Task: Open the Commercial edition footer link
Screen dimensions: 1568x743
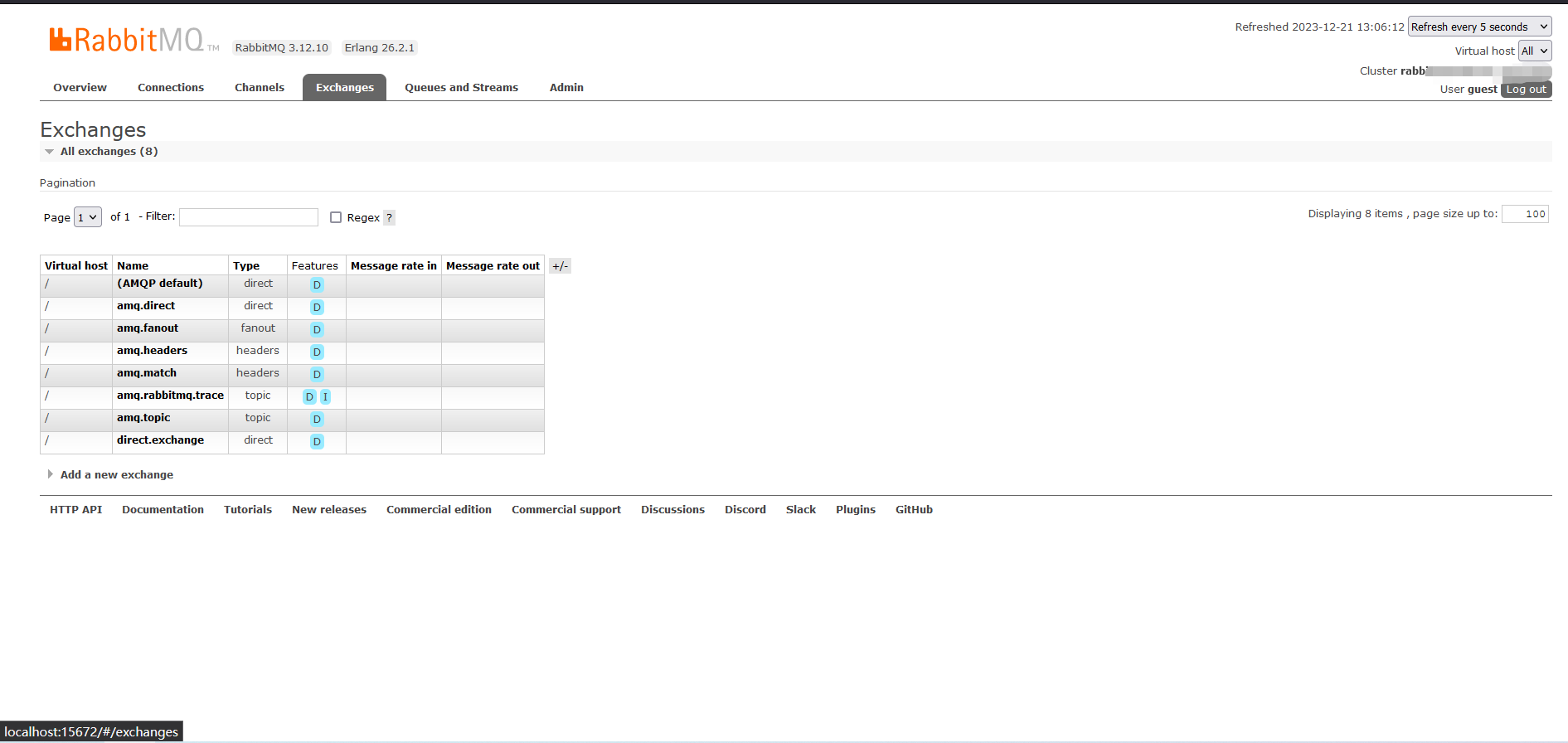Action: pos(439,510)
